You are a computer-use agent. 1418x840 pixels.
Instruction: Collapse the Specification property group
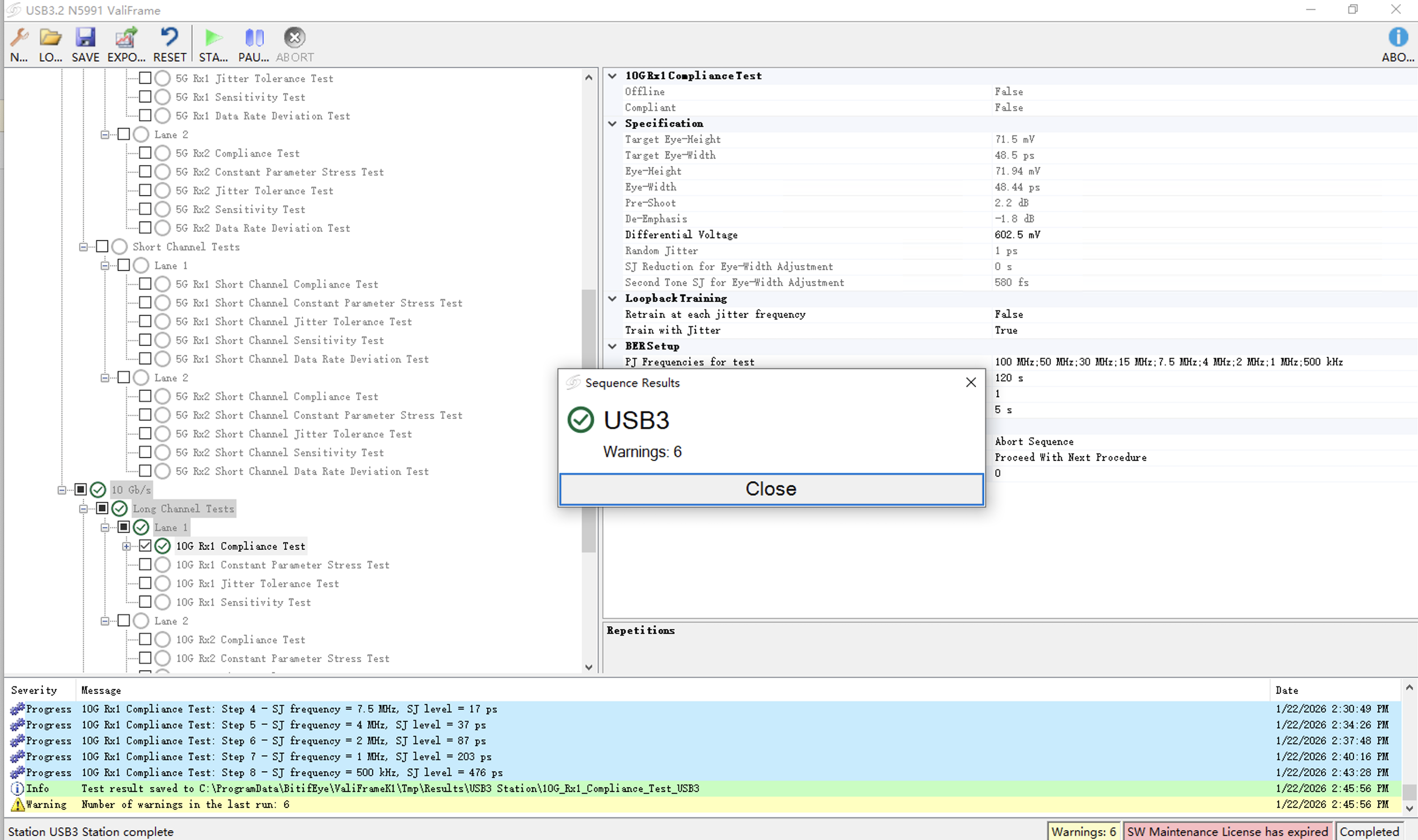point(612,123)
